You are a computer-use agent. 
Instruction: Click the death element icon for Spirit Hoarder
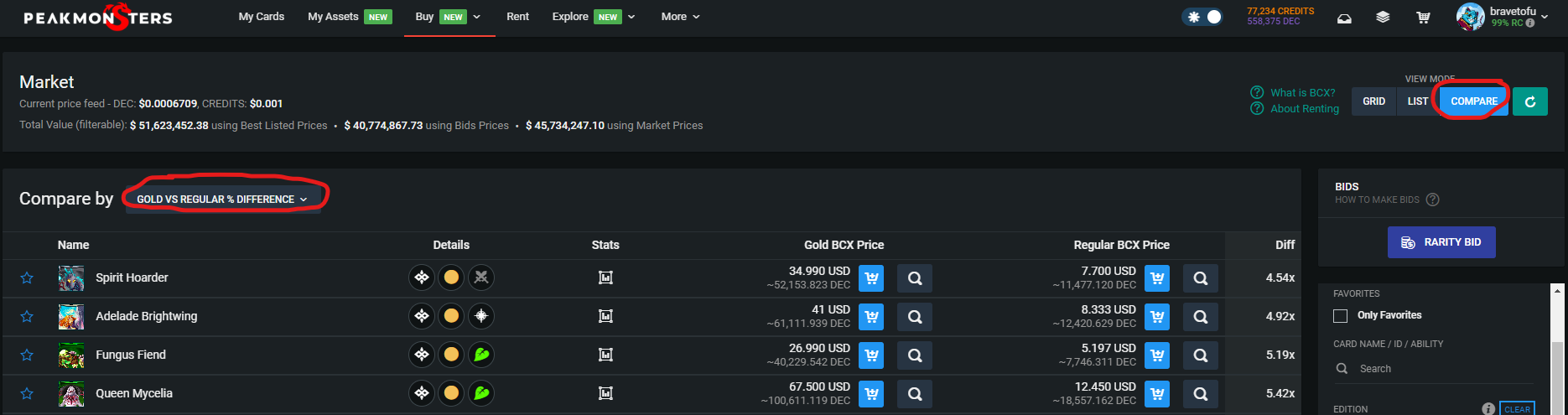(481, 278)
